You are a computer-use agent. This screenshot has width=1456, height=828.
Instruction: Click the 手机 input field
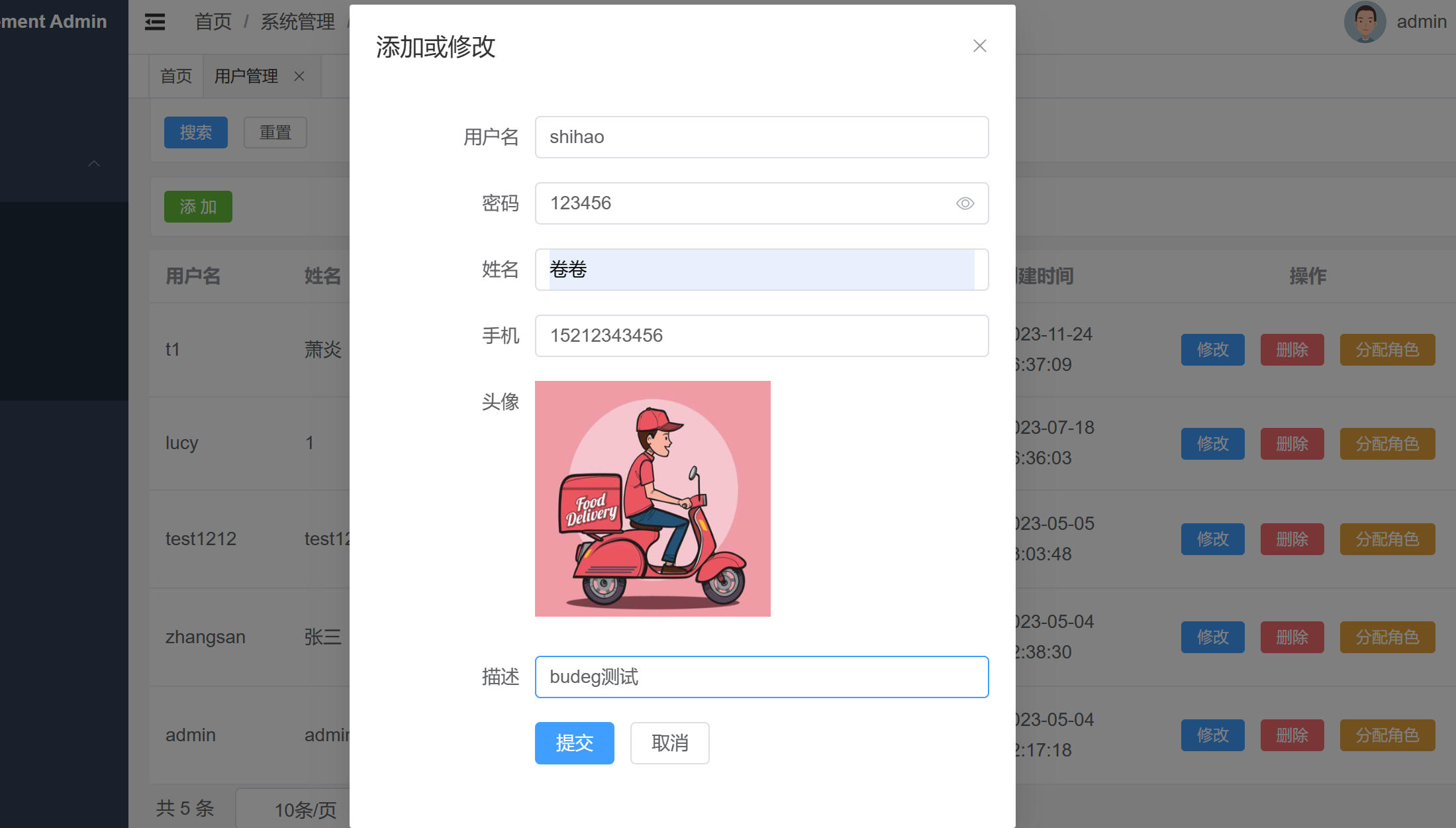[x=761, y=336]
